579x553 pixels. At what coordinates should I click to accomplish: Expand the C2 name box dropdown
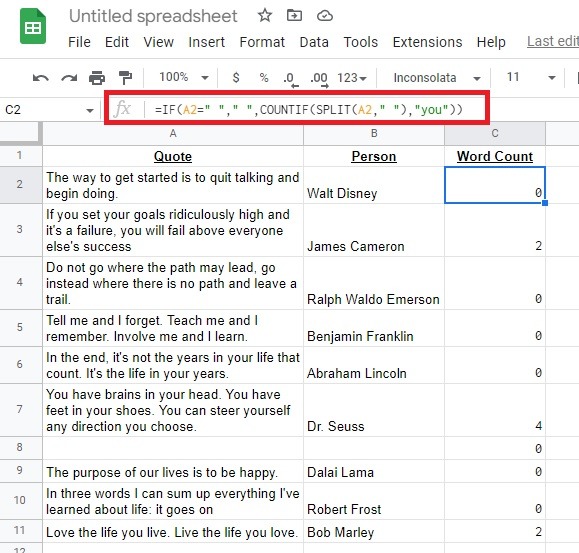point(90,110)
